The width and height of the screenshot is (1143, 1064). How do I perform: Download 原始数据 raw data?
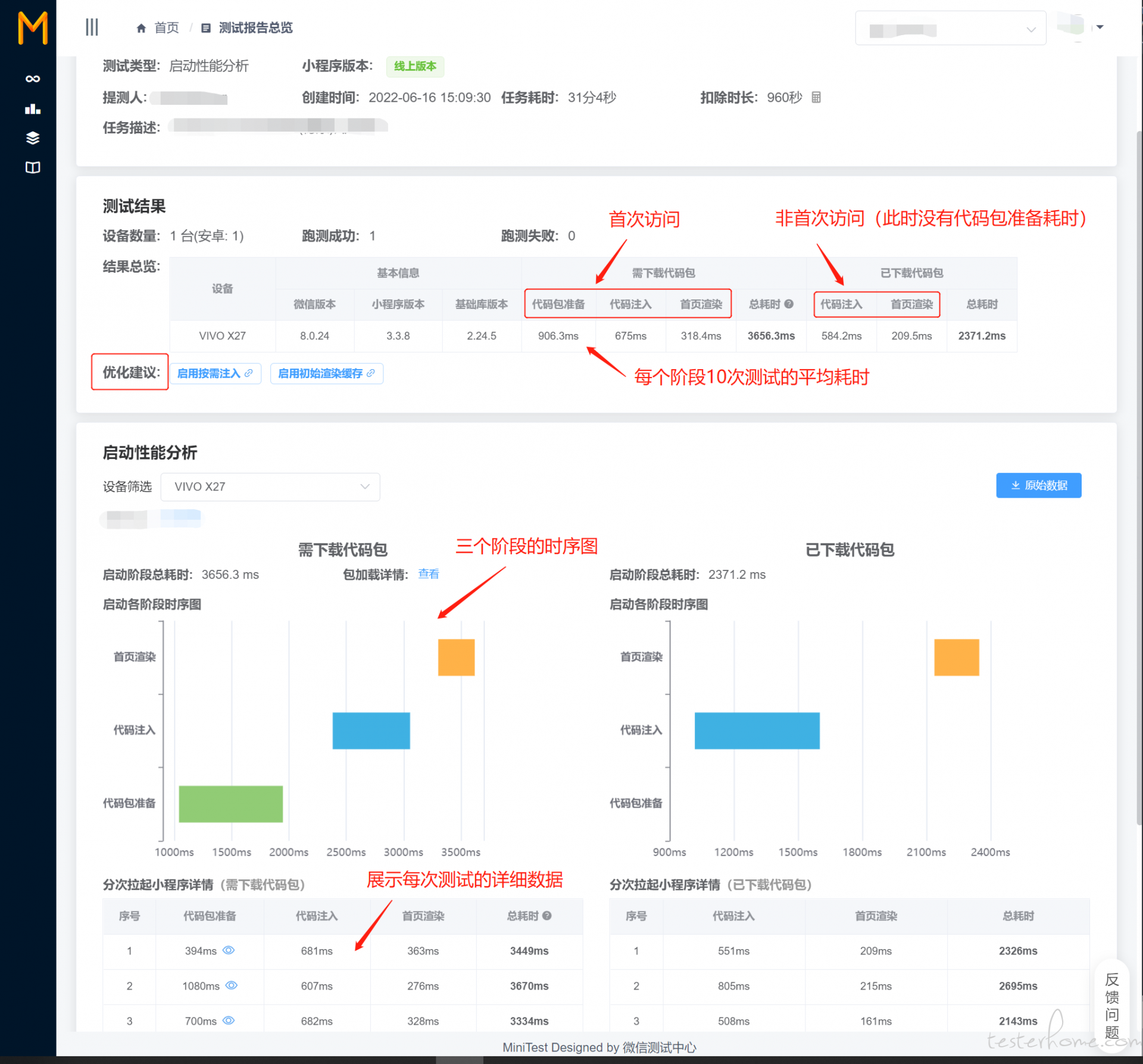(1039, 485)
